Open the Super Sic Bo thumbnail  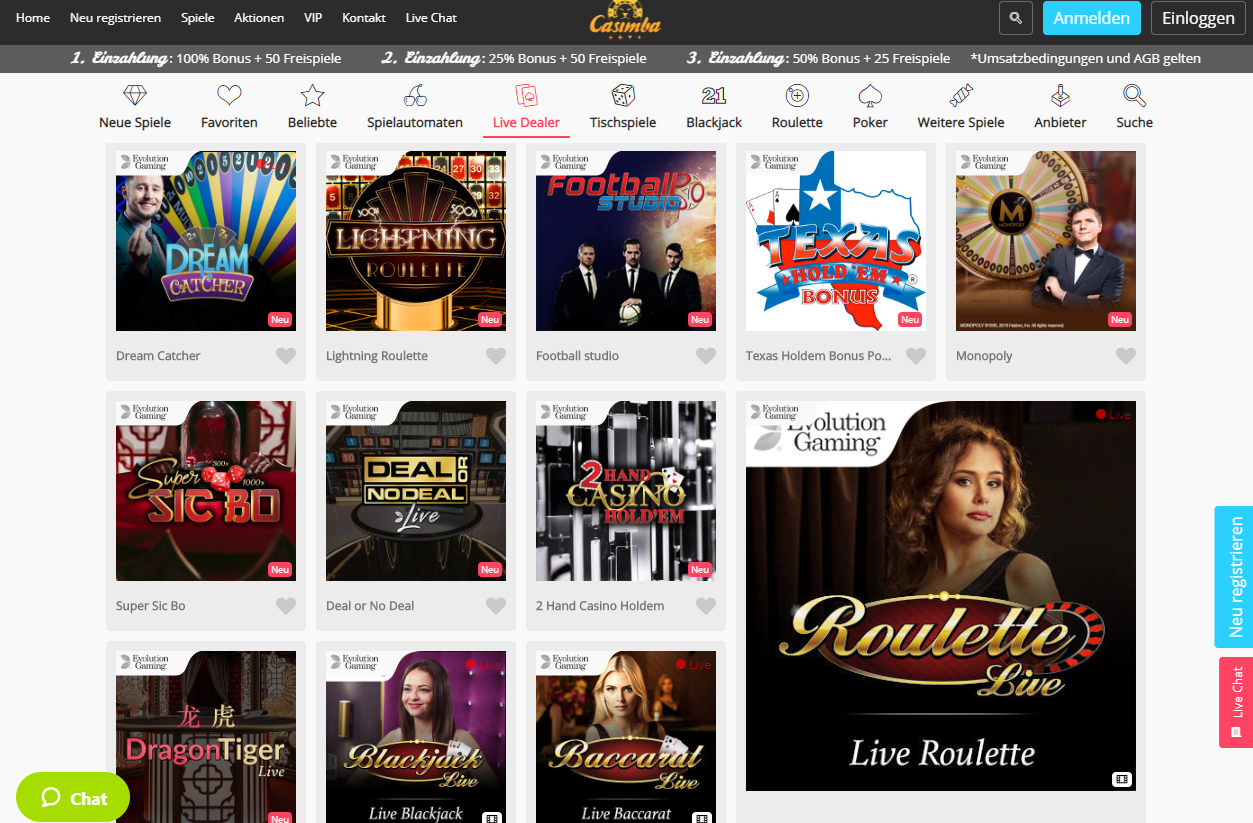pyautogui.click(x=206, y=491)
